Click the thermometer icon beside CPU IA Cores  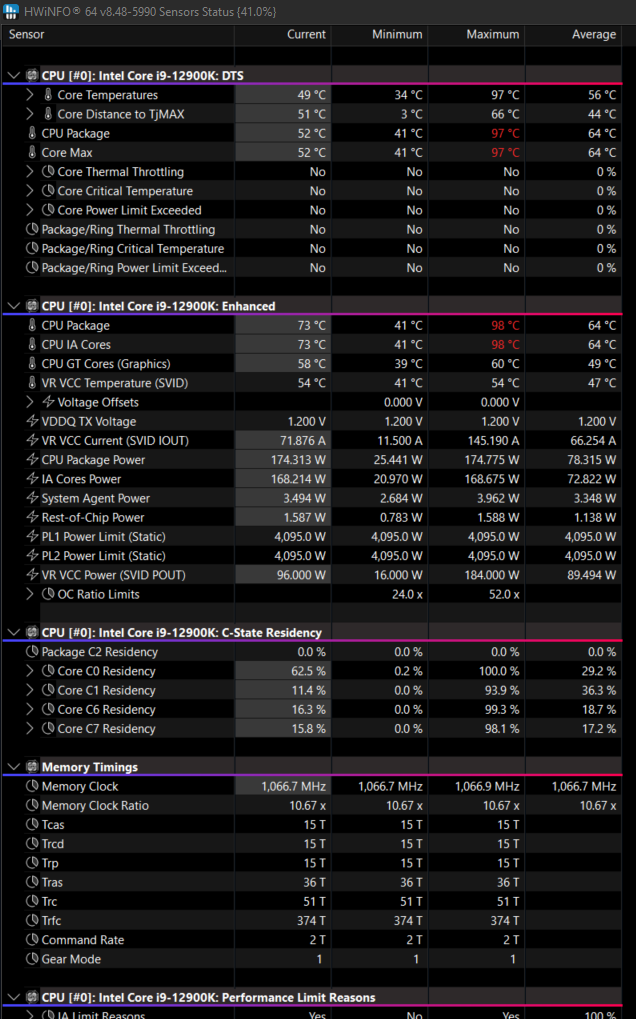(32, 344)
